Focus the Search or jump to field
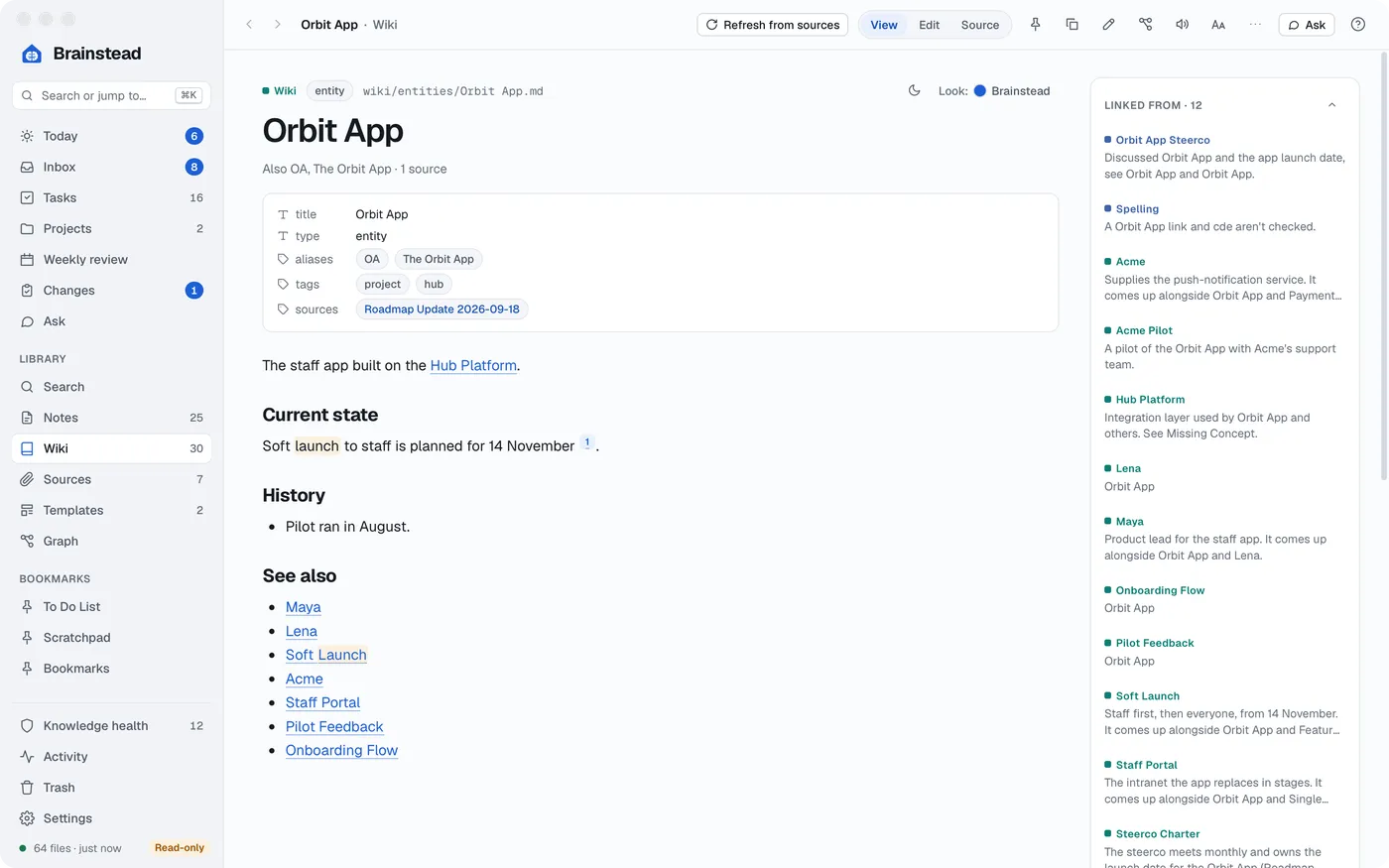Viewport: 1389px width, 868px height. click(x=111, y=95)
